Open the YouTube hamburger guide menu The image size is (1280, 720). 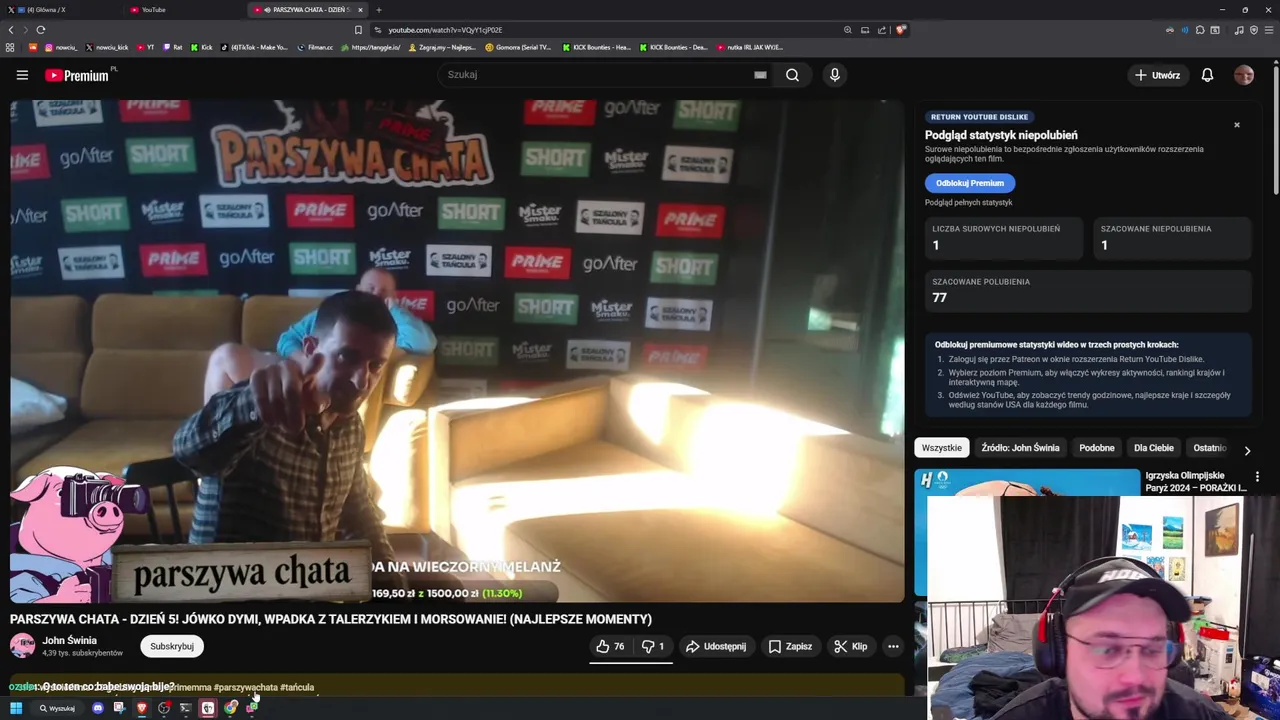tap(22, 75)
